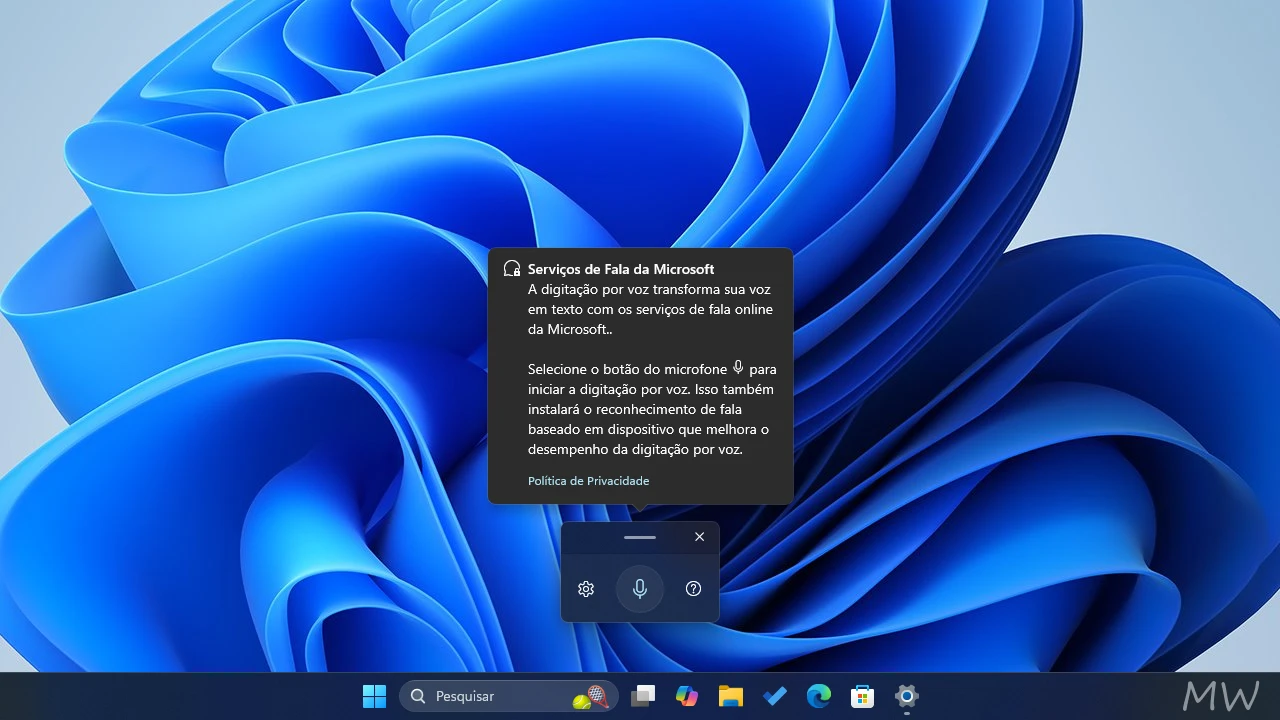This screenshot has height=720, width=1280.
Task: Click the voice typing panel drag handle
Action: click(x=640, y=538)
